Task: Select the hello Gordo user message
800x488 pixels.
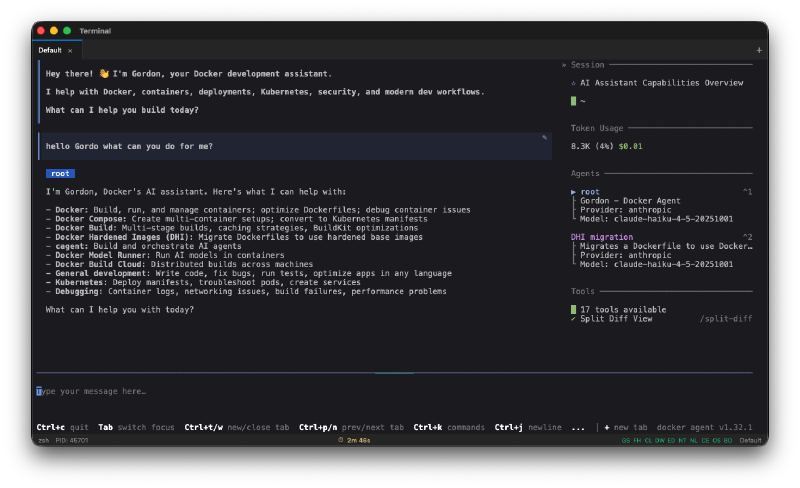Action: click(x=295, y=147)
